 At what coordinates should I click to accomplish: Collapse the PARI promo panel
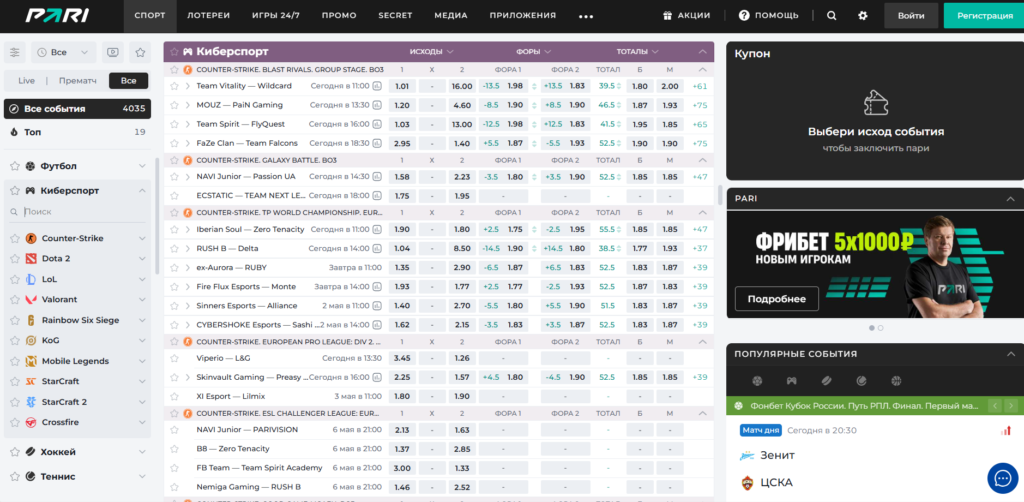point(1011,198)
